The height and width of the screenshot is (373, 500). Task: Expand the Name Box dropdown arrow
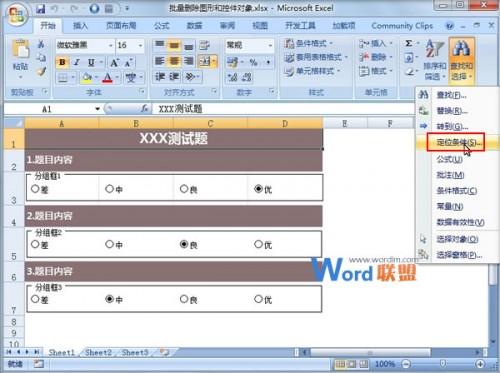pos(97,109)
